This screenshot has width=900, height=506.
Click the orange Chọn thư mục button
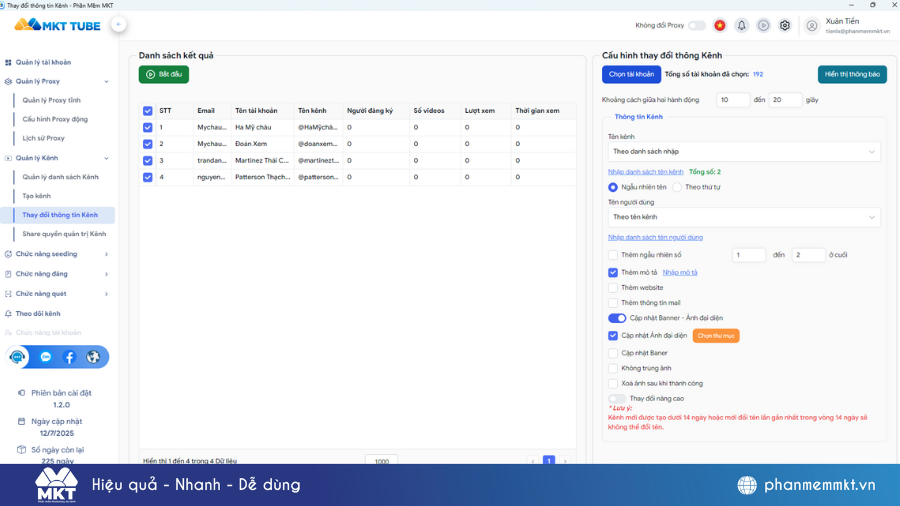(x=715, y=336)
